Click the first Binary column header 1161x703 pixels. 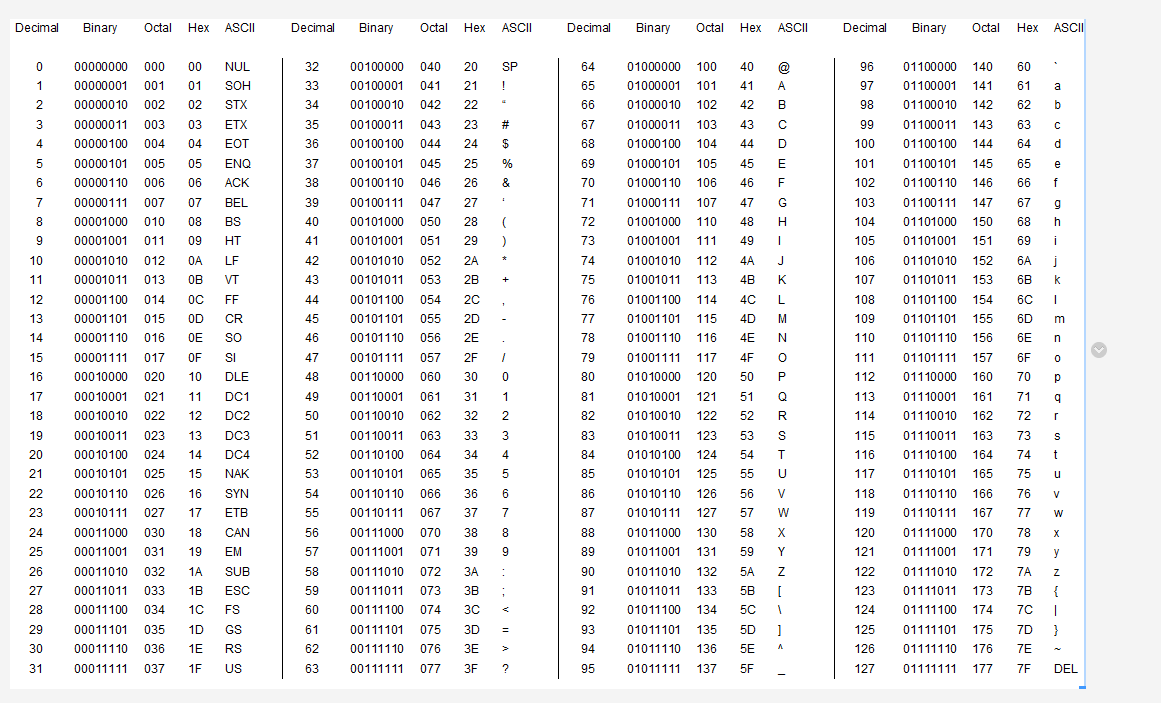pos(100,27)
